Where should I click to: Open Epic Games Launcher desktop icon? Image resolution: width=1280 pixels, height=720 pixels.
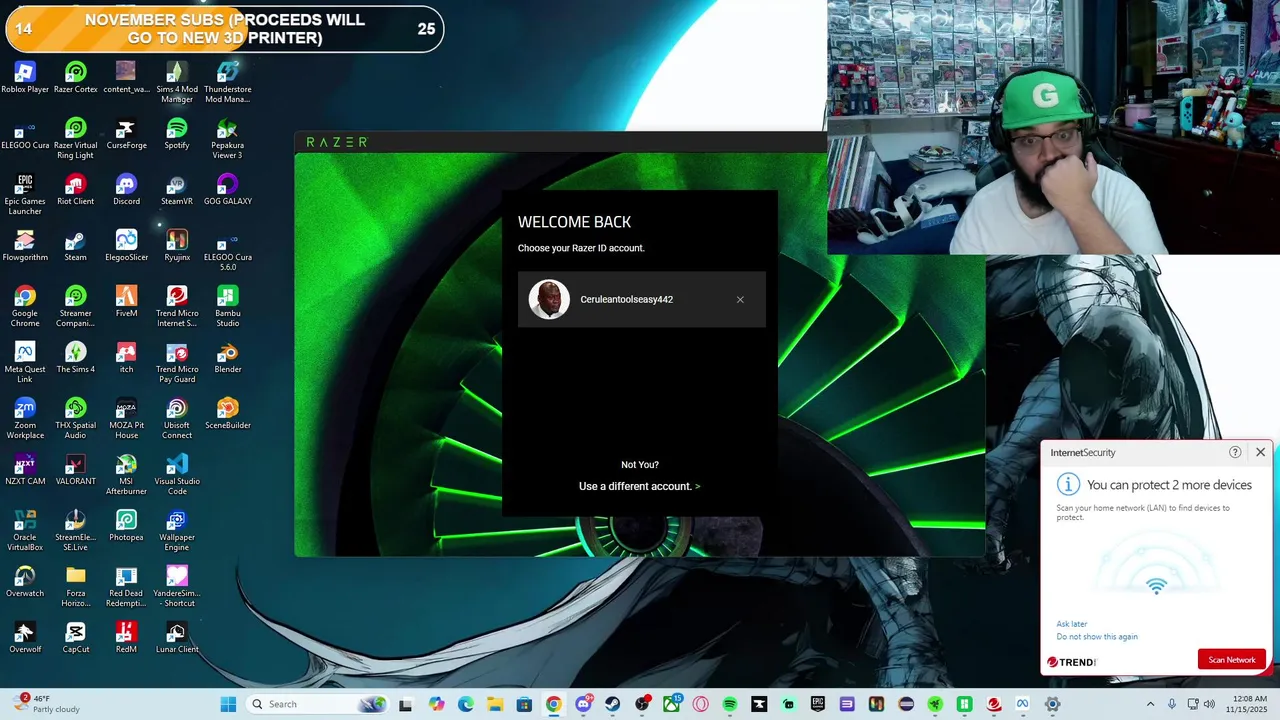pyautogui.click(x=25, y=194)
